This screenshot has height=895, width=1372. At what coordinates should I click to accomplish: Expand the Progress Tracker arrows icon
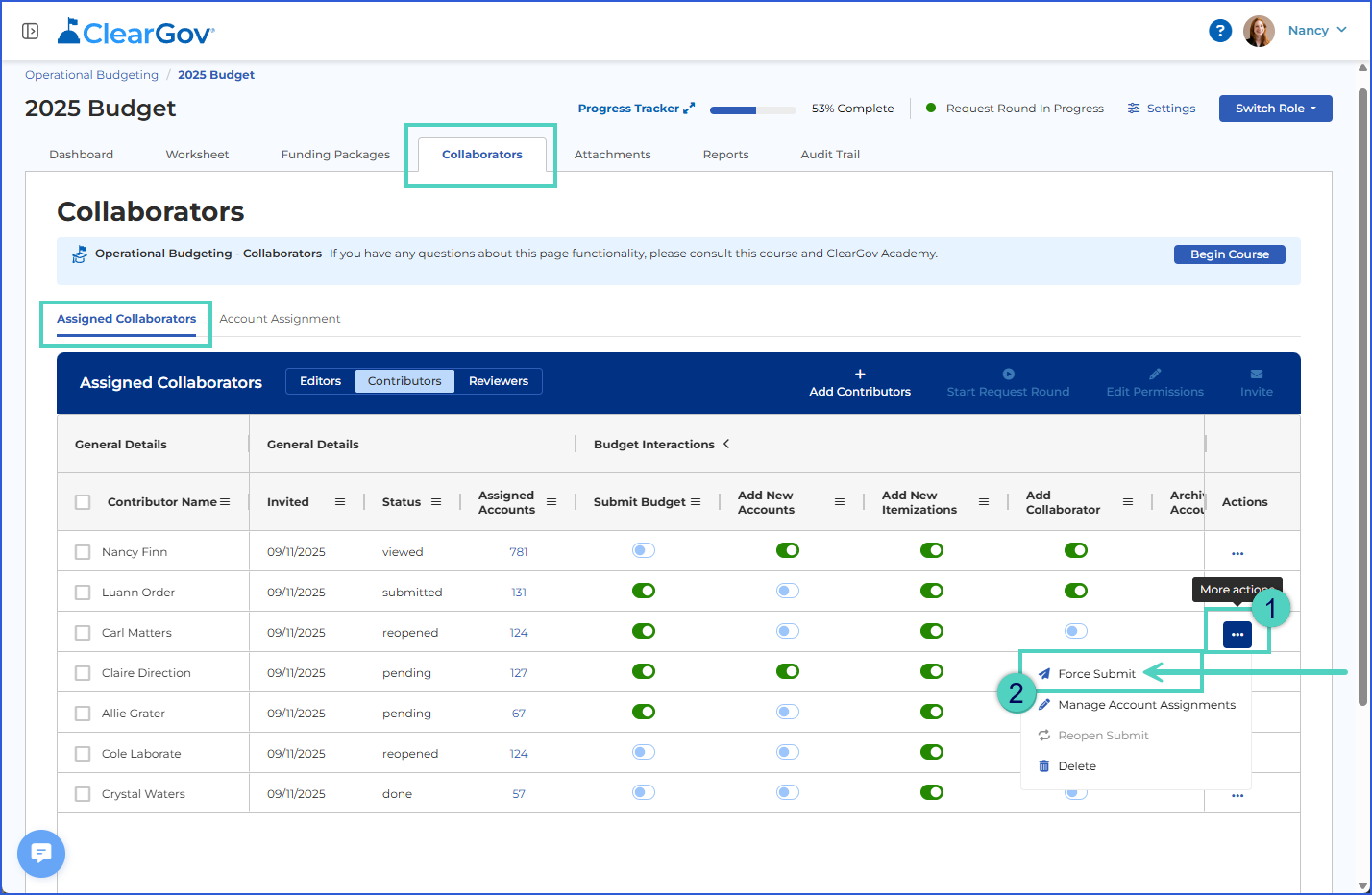click(689, 109)
